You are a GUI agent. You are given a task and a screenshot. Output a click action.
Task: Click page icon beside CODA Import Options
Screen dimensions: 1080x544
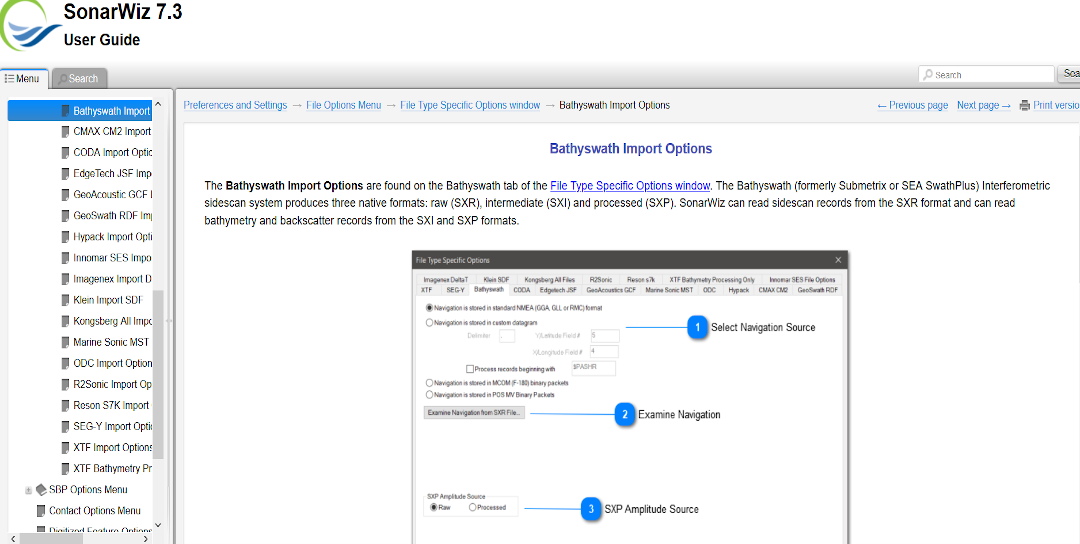coord(65,153)
